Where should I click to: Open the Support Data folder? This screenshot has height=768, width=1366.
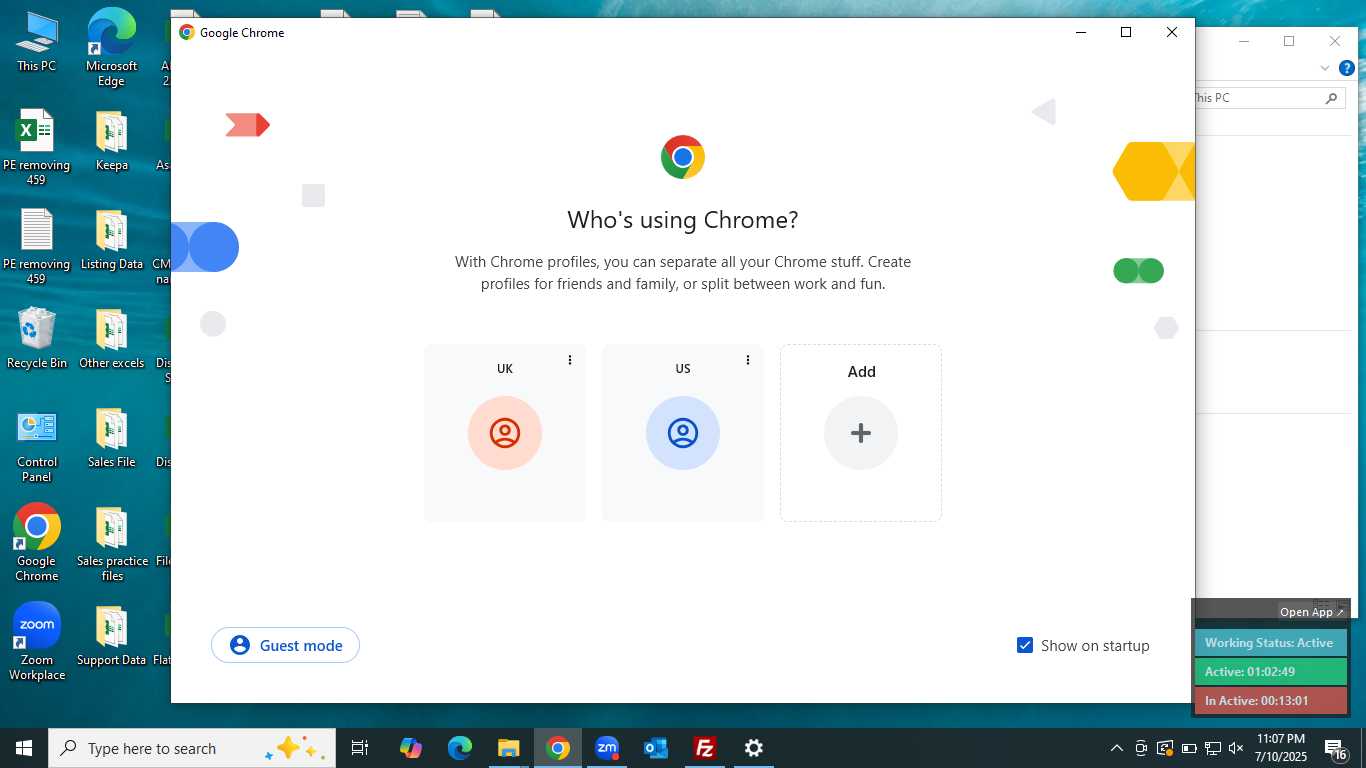(111, 636)
